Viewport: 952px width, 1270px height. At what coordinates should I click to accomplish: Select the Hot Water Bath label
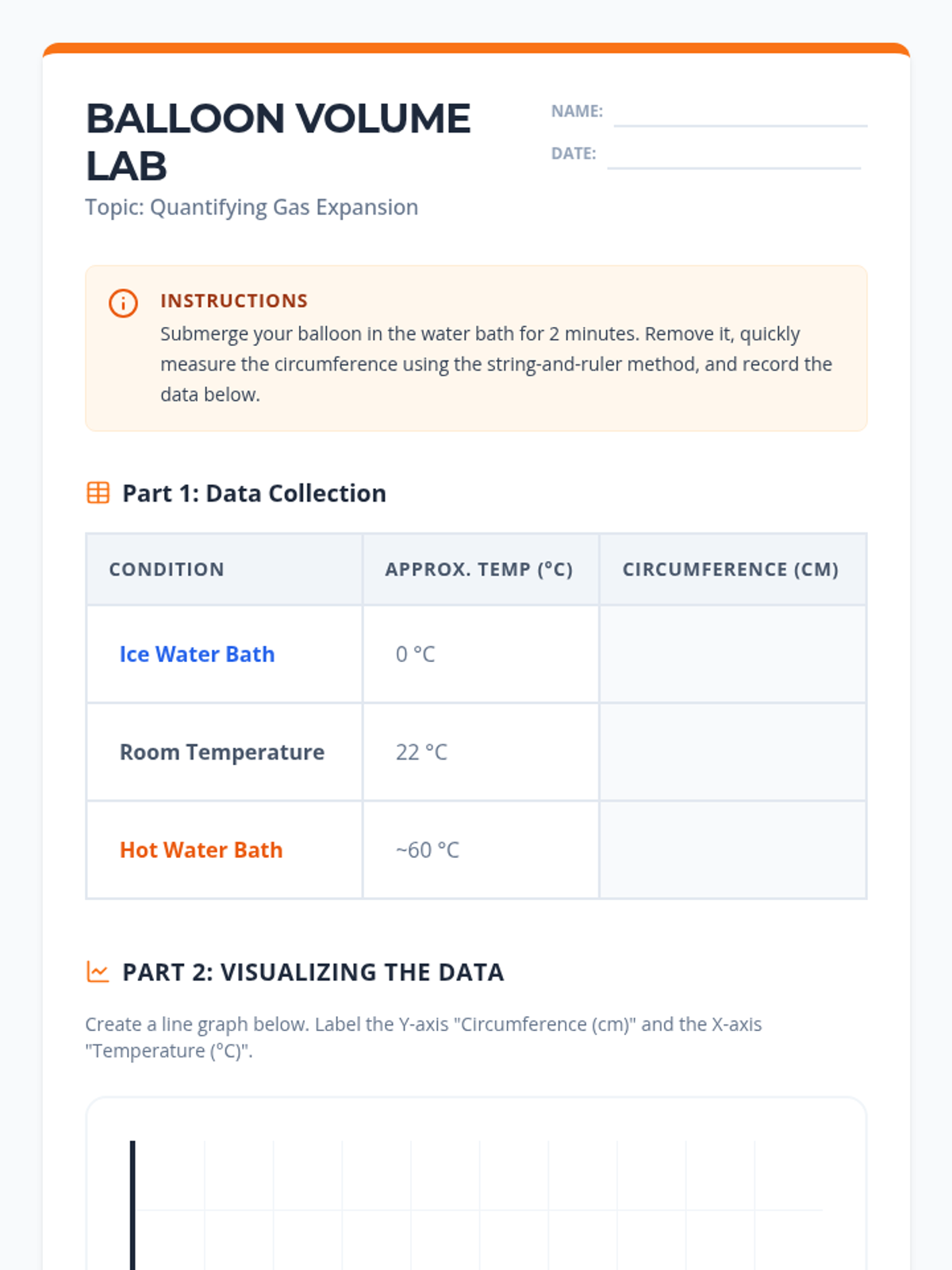(201, 850)
